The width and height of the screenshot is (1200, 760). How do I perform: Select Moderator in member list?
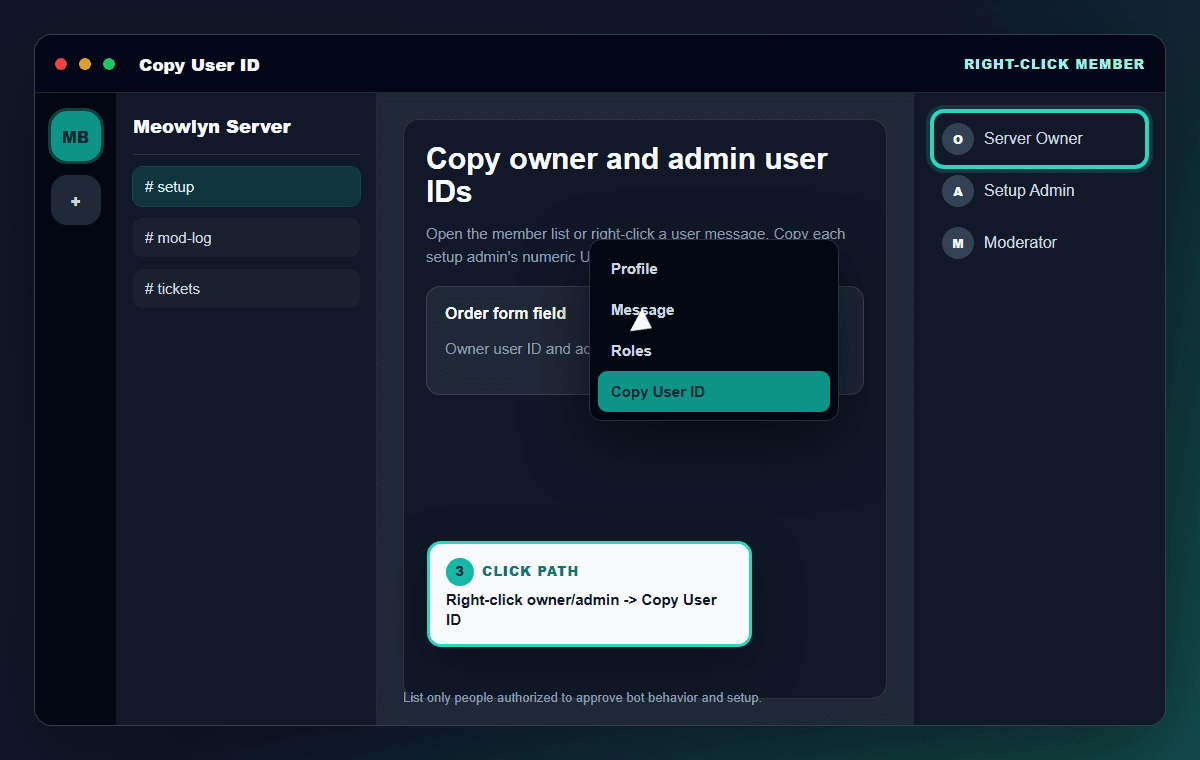click(x=1040, y=243)
